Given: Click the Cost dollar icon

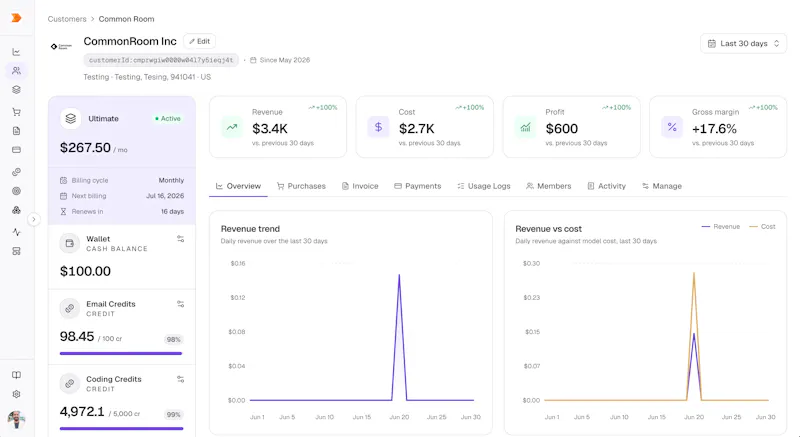Looking at the screenshot, I should coord(378,127).
